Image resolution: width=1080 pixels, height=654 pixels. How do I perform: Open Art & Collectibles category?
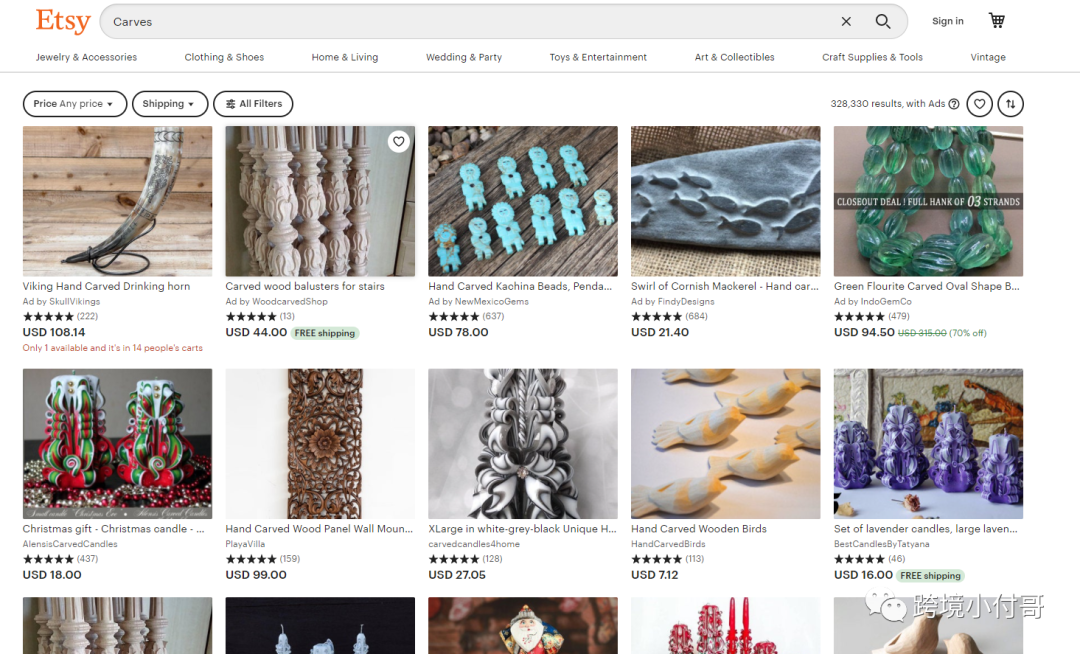(734, 57)
